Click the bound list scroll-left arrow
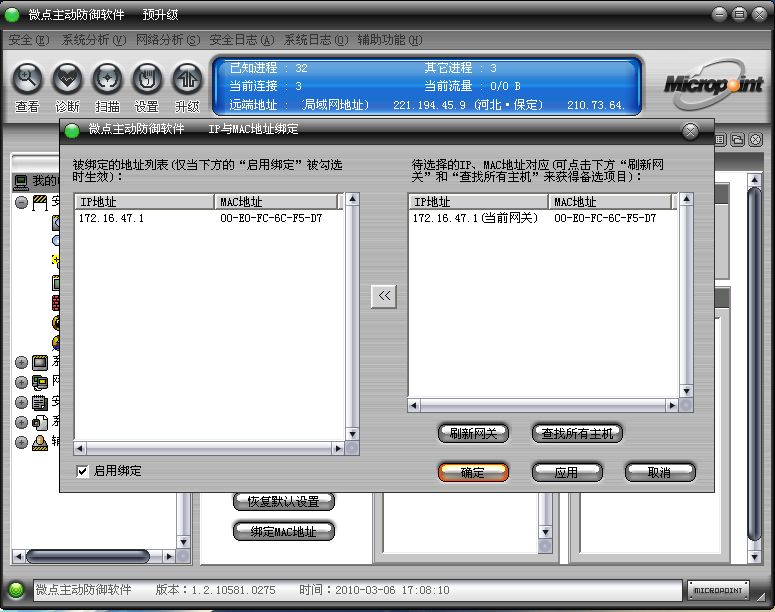 (x=80, y=448)
